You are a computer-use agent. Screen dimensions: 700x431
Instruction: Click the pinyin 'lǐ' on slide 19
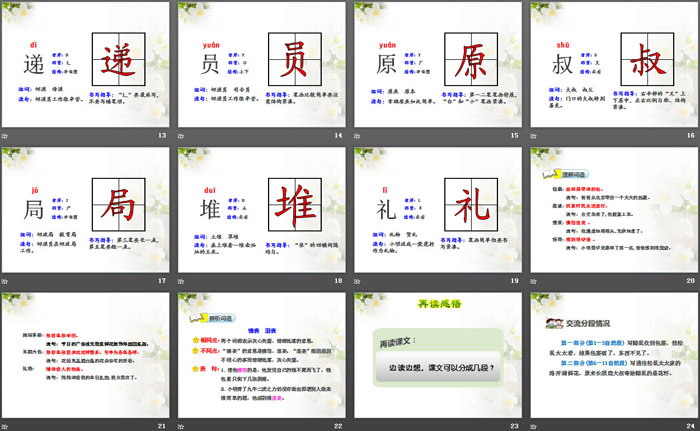(x=385, y=190)
